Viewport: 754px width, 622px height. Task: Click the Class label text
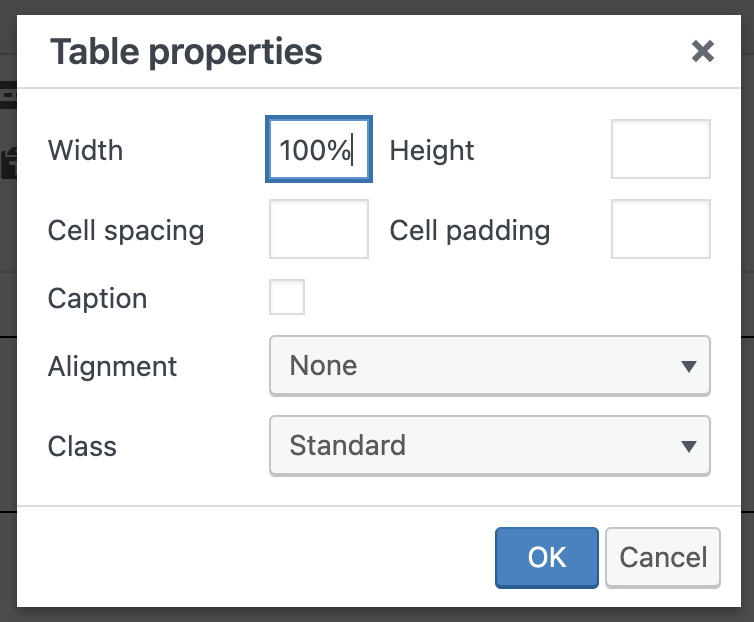[x=82, y=446]
